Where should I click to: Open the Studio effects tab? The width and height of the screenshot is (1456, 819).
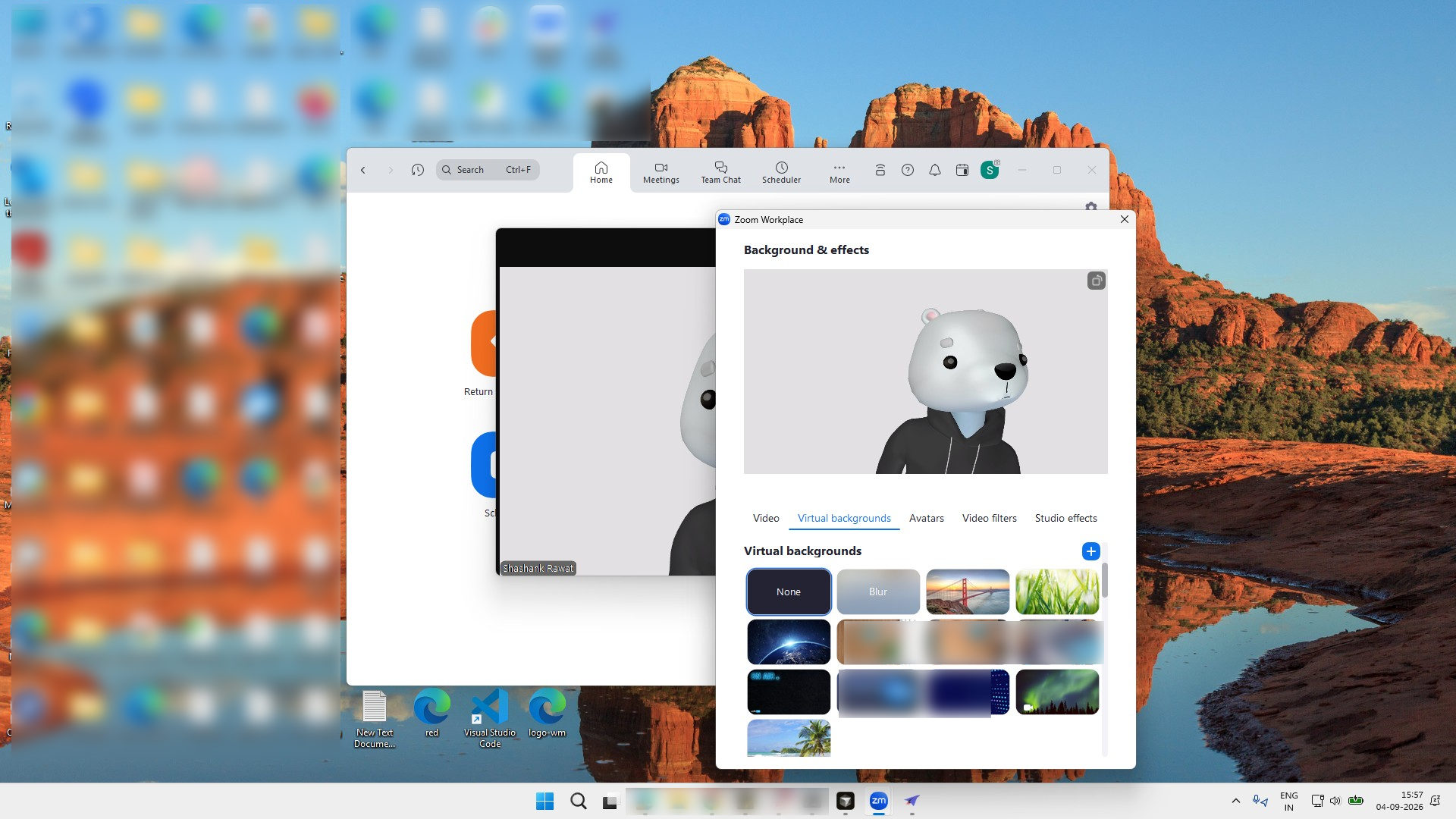[x=1066, y=518]
